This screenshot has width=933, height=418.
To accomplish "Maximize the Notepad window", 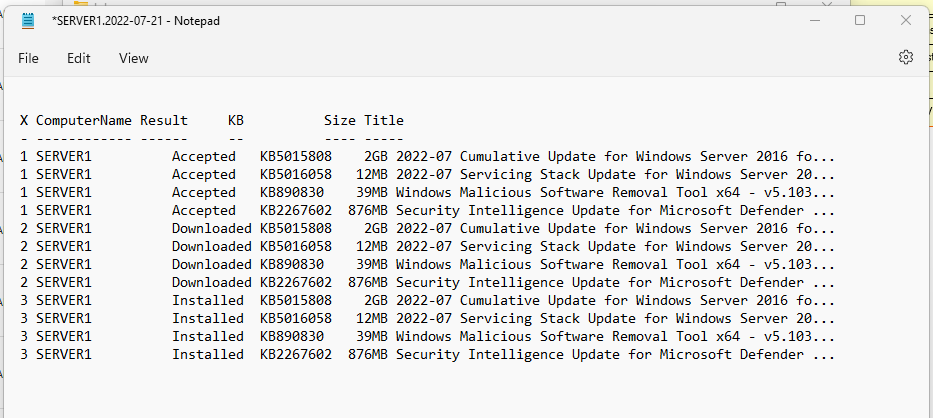I will (x=859, y=20).
